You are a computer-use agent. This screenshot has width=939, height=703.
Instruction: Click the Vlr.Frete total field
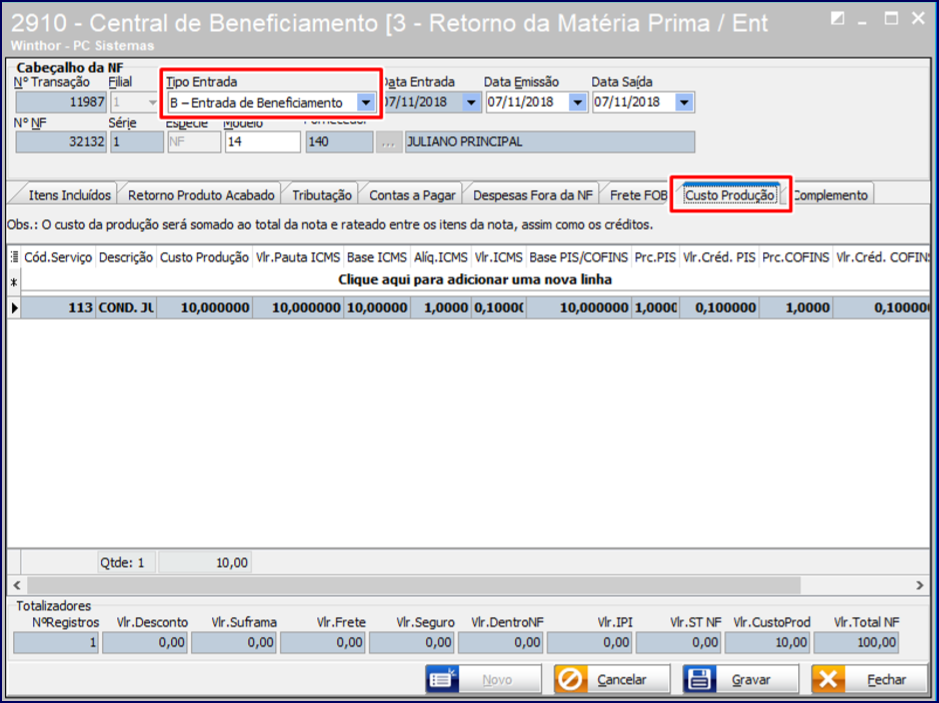(323, 643)
